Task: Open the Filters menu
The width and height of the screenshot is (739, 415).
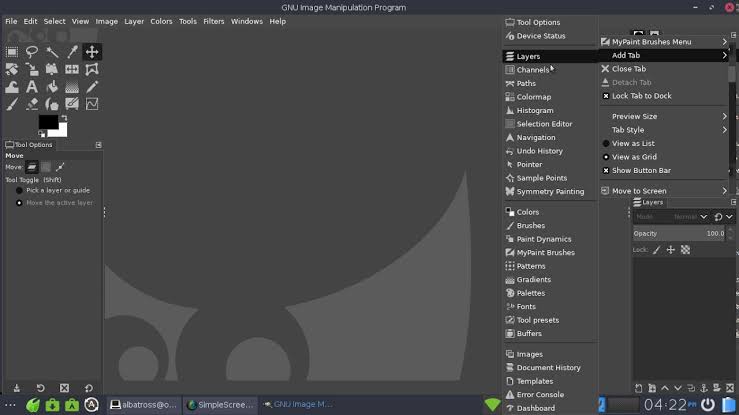Action: click(x=213, y=21)
